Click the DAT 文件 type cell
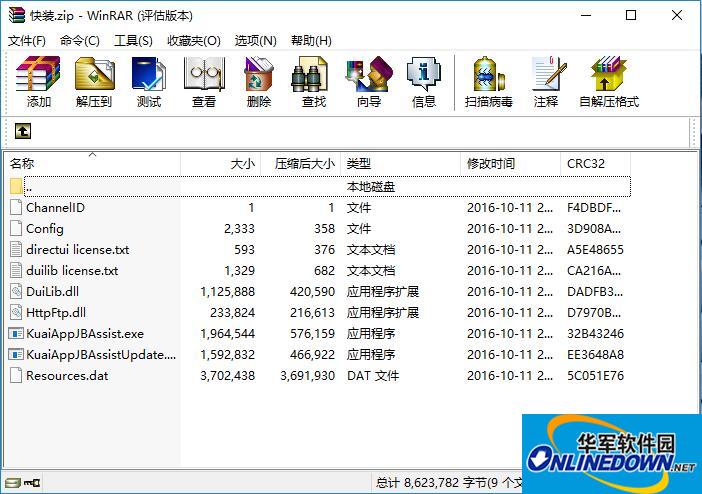This screenshot has height=494, width=702. (373, 376)
